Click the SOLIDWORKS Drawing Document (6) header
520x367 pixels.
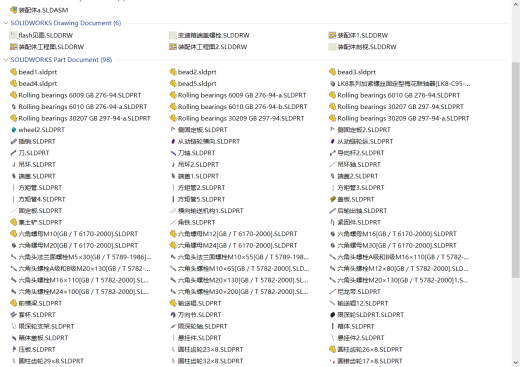(x=66, y=23)
